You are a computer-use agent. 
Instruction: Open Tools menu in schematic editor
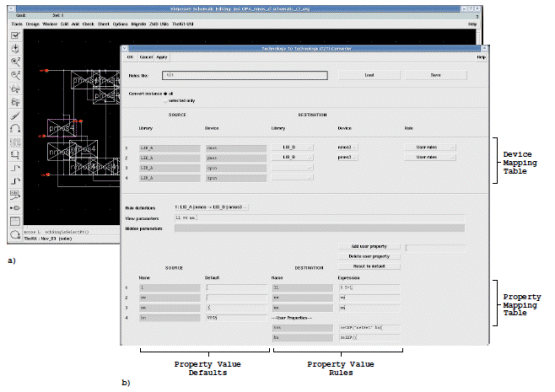tap(17, 24)
